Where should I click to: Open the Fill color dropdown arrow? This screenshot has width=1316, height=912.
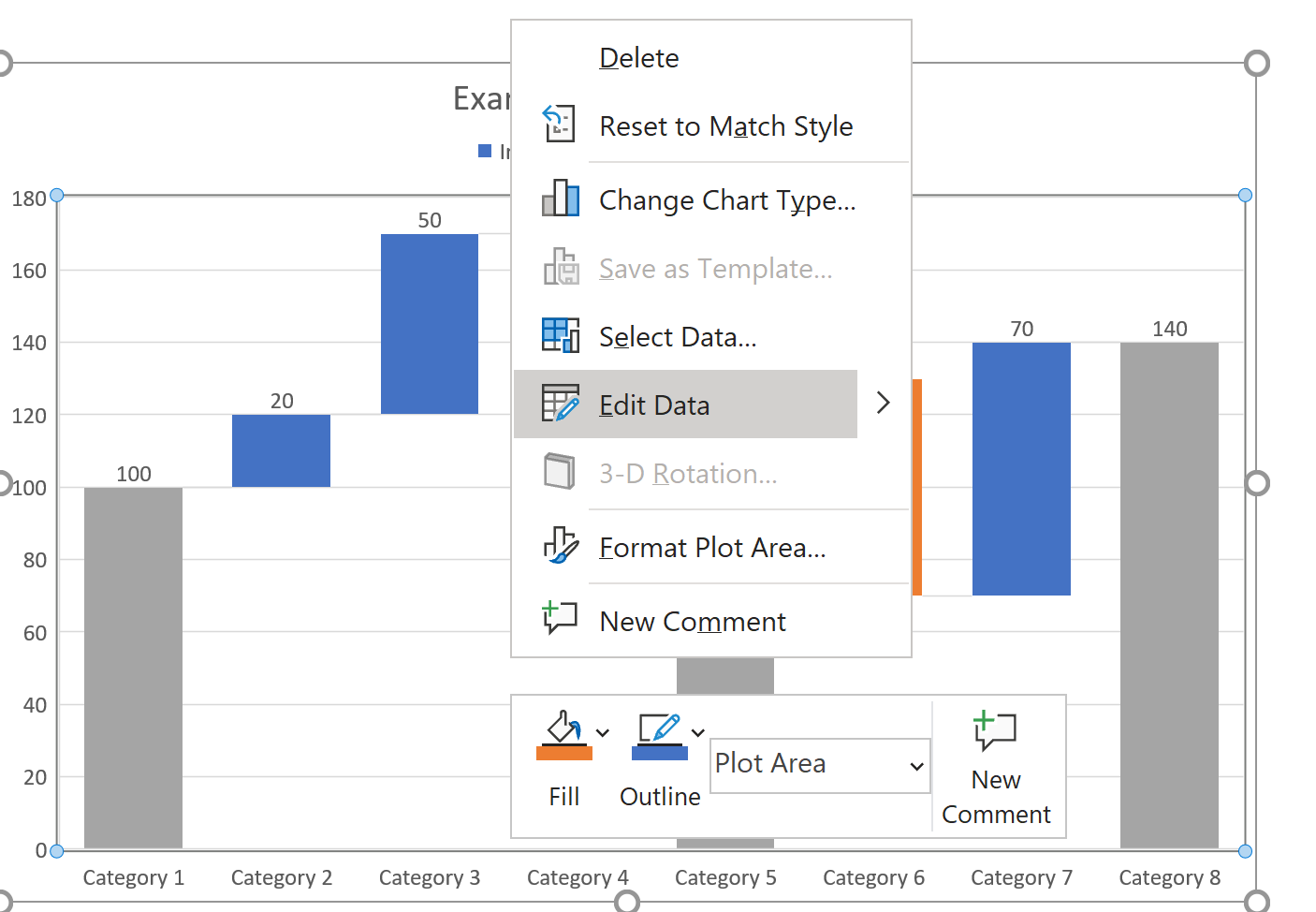(603, 732)
